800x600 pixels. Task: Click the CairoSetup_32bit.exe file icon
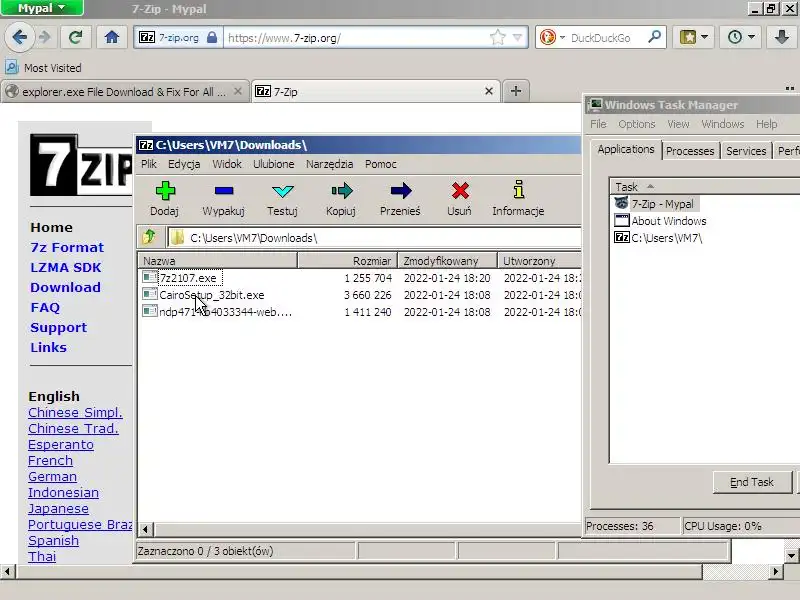tap(149, 294)
